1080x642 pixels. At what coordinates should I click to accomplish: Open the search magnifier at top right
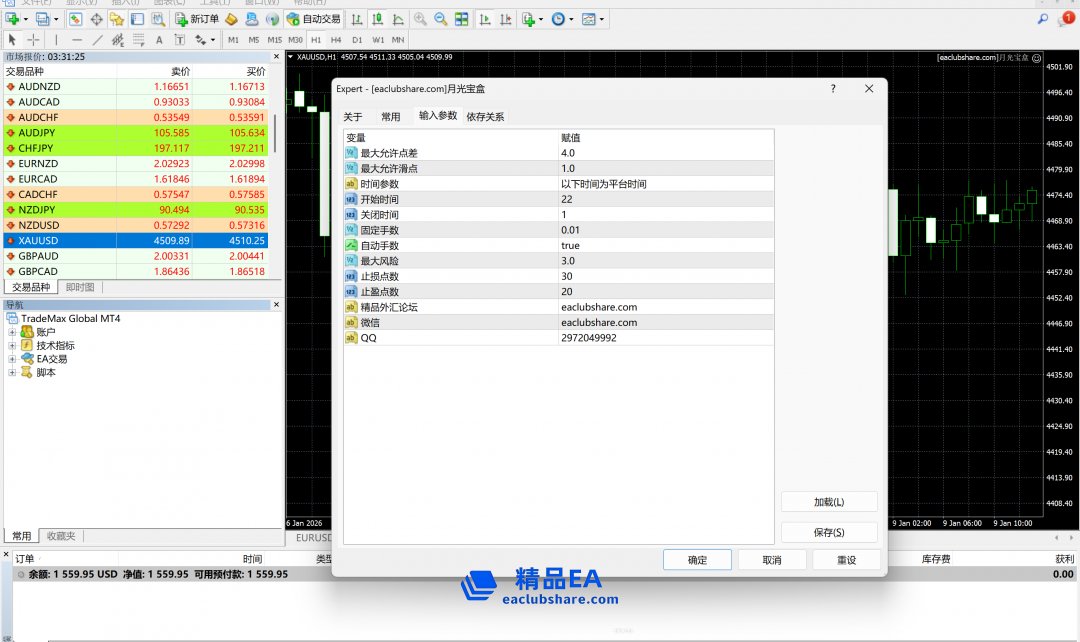click(x=1042, y=19)
